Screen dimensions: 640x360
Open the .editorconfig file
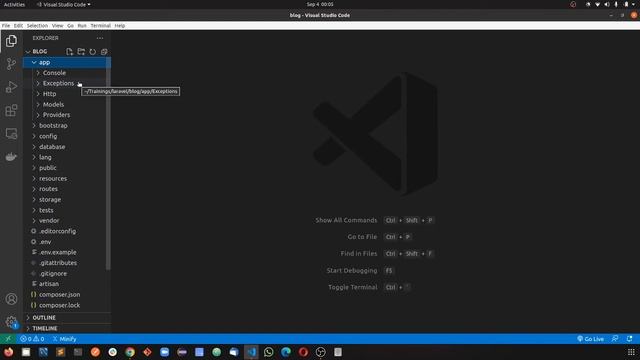pos(66,231)
